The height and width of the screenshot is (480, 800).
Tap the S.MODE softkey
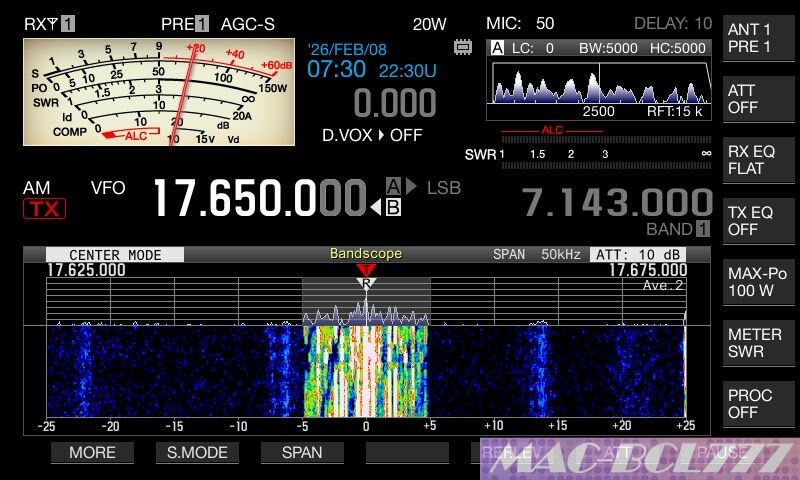pos(197,452)
